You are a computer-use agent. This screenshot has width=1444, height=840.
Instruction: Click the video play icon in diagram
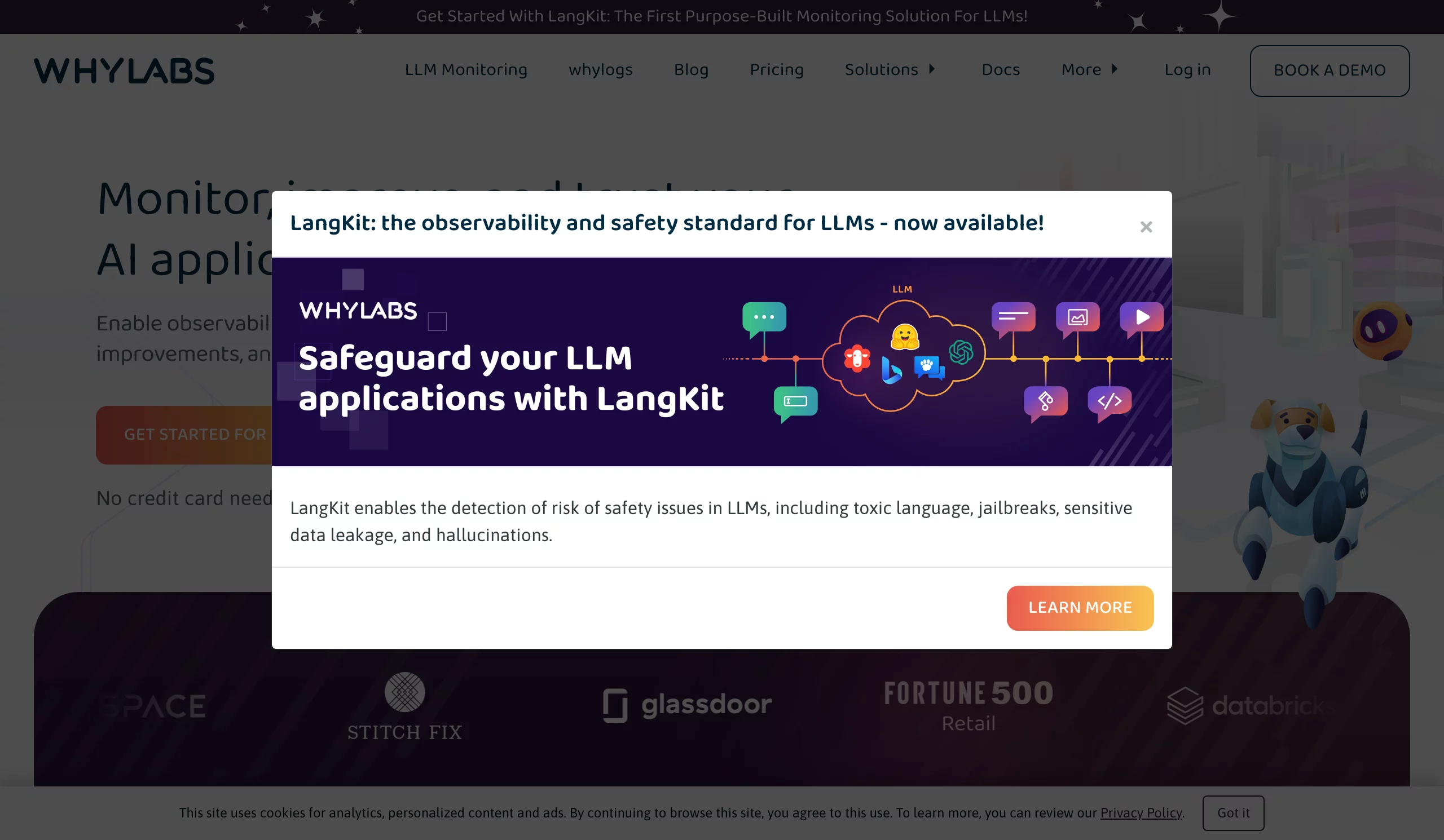[x=1141, y=317]
